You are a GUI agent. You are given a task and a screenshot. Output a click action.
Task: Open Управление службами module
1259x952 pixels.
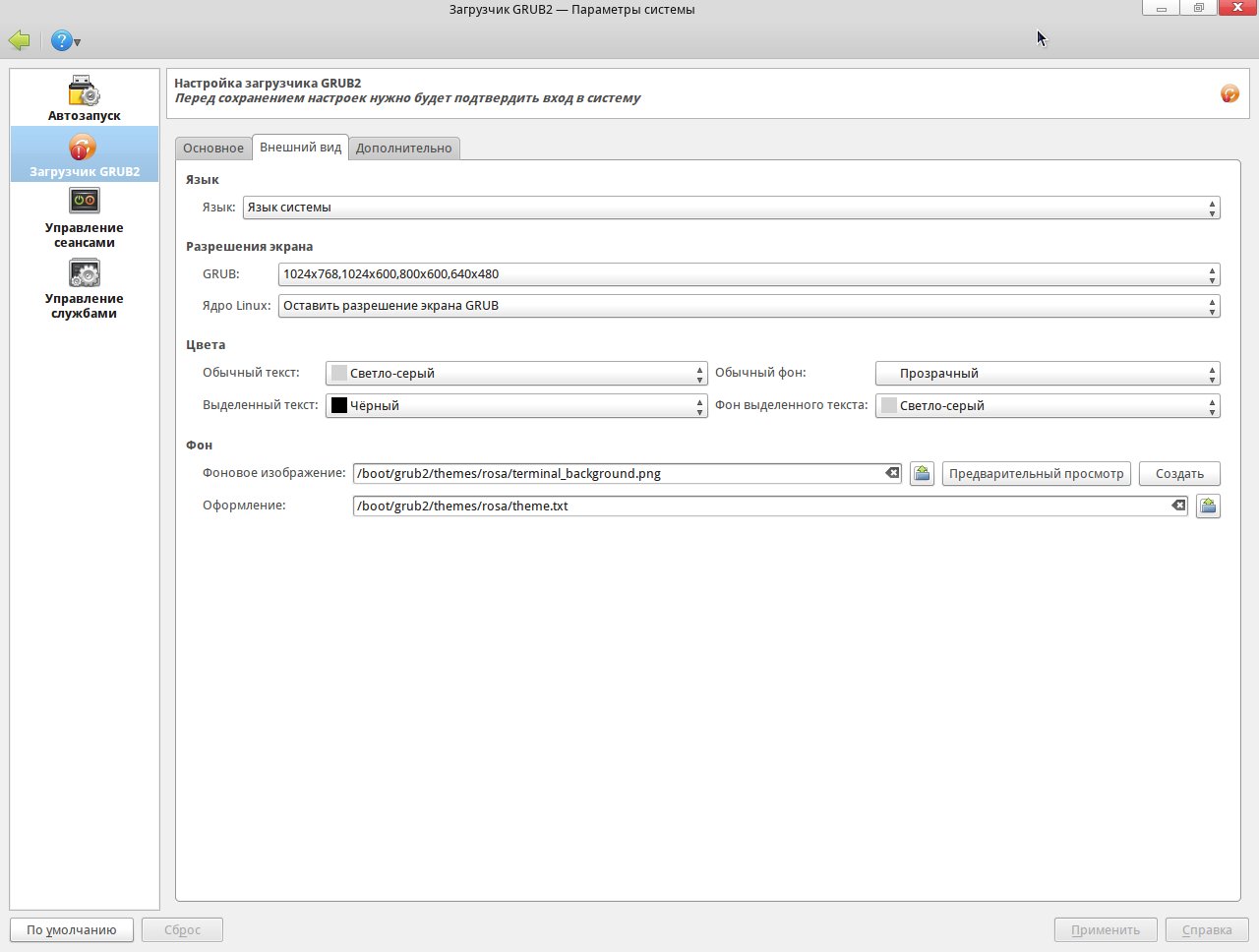(85, 289)
